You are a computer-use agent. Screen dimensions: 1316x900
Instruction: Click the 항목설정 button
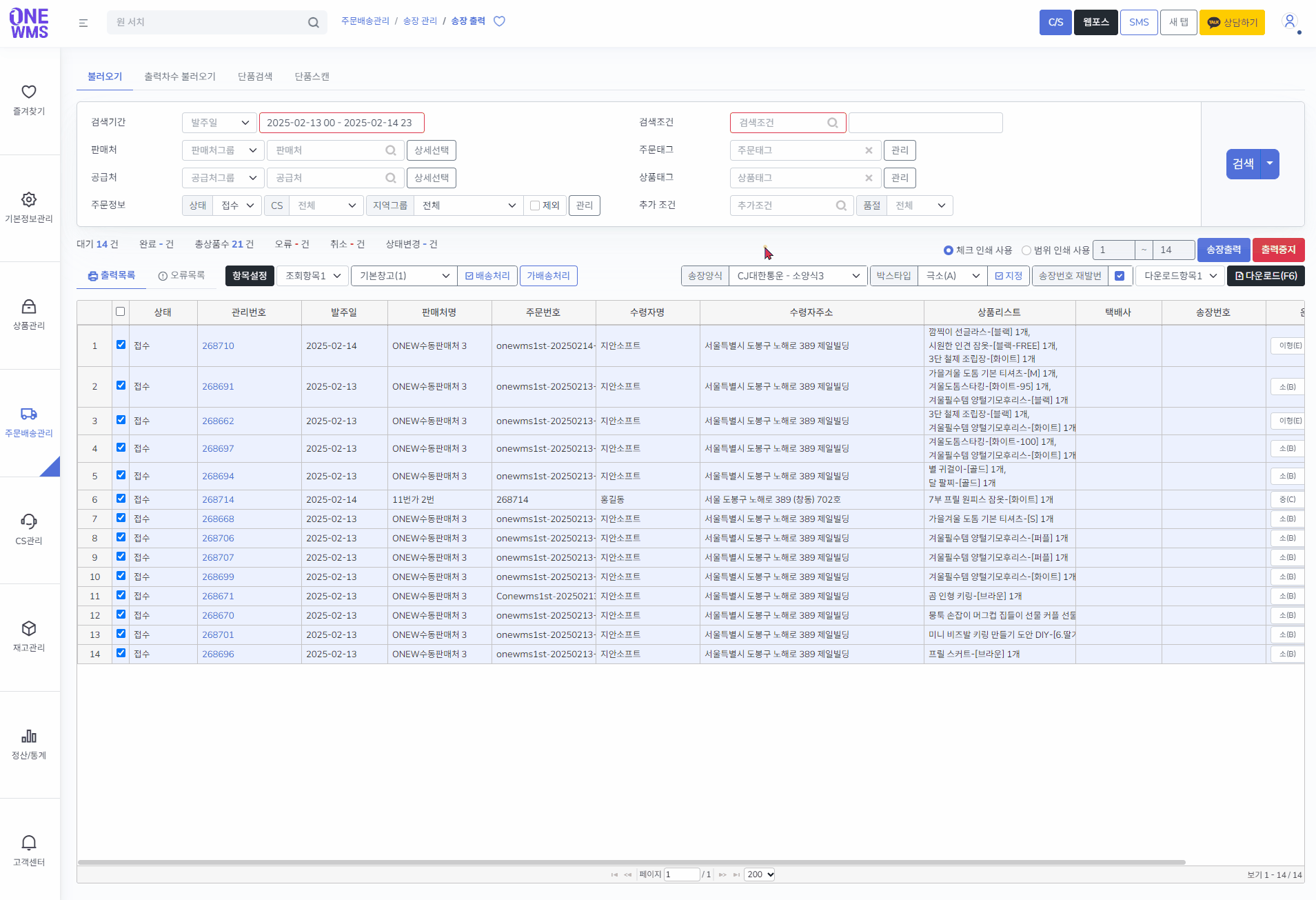250,276
